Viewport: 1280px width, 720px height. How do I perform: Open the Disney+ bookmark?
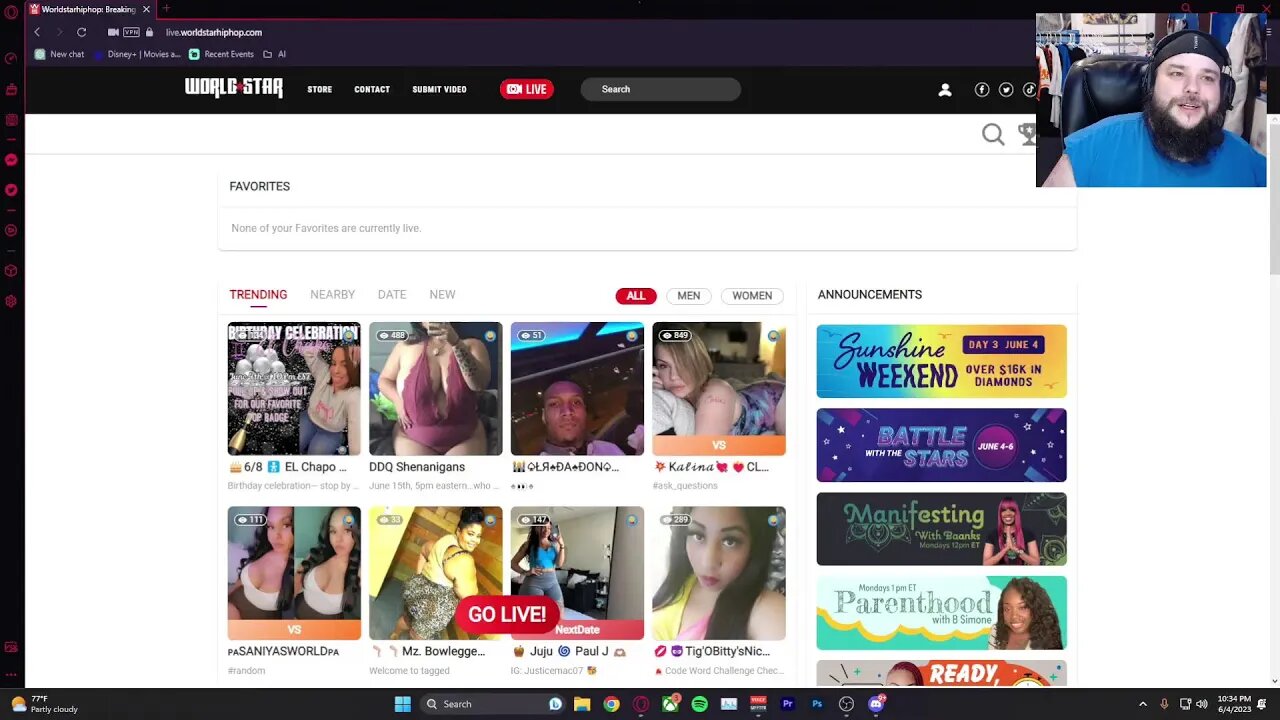pos(136,54)
